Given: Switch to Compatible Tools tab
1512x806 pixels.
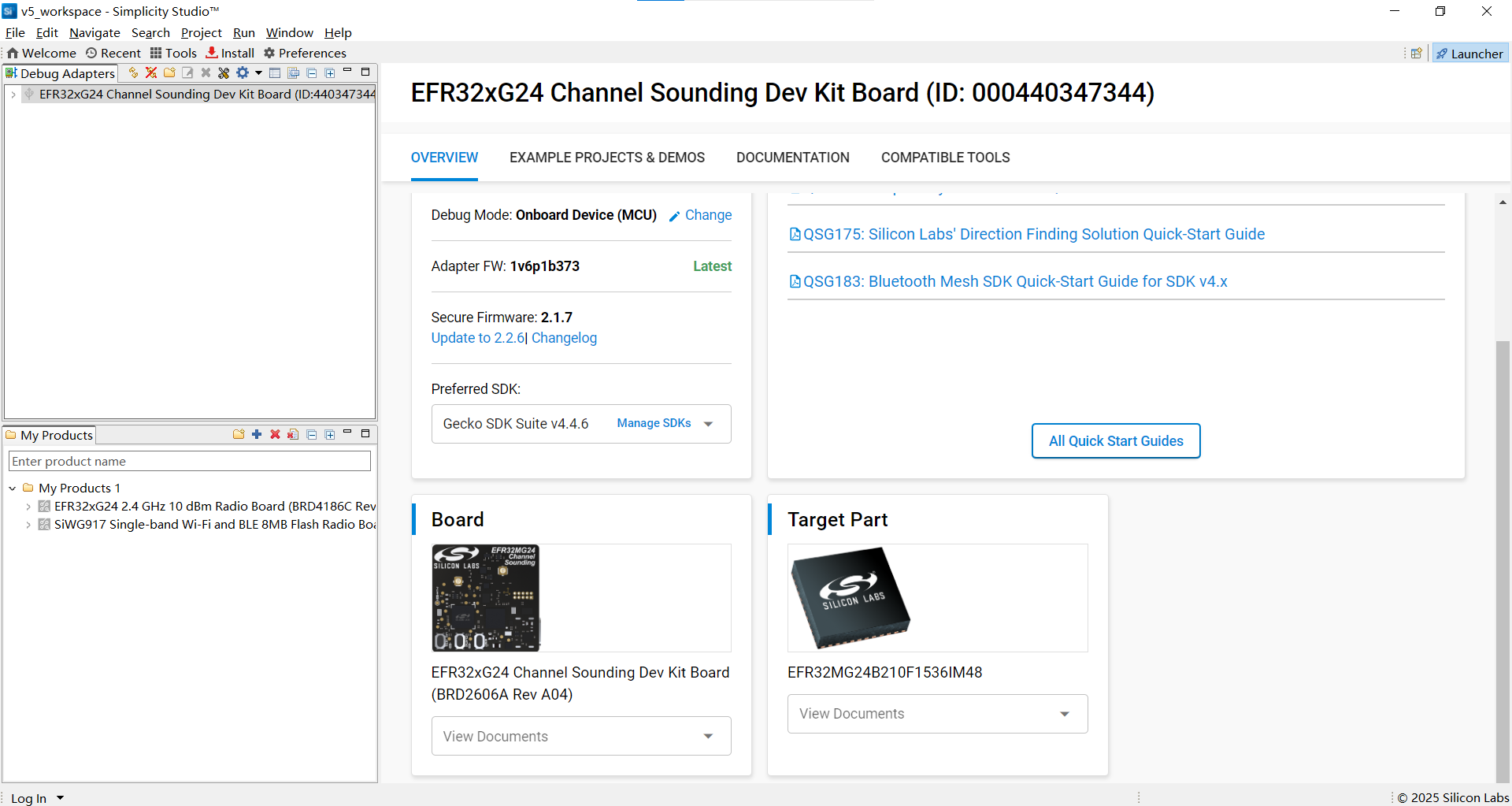Looking at the screenshot, I should tap(946, 158).
